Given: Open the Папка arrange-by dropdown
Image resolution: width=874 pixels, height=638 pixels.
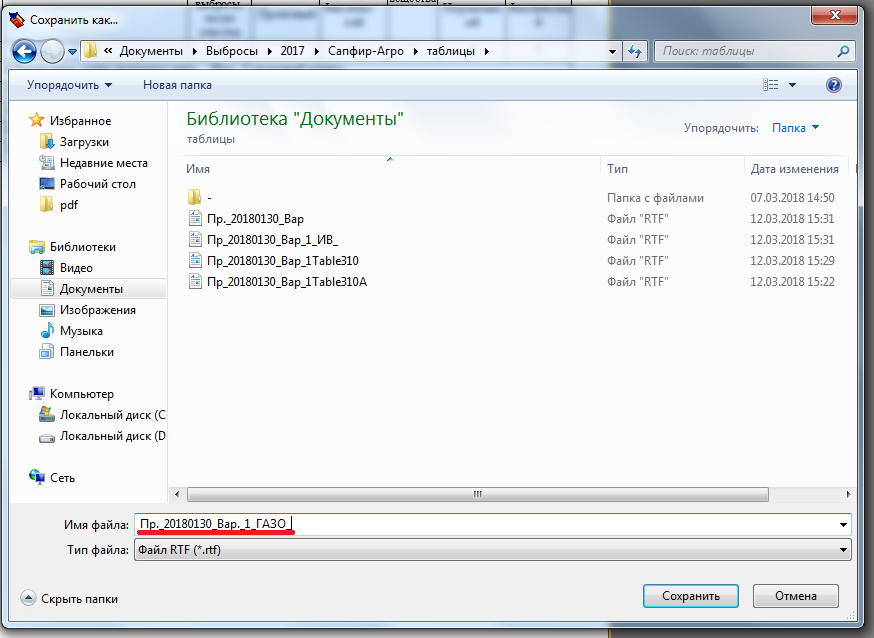Looking at the screenshot, I should [795, 128].
